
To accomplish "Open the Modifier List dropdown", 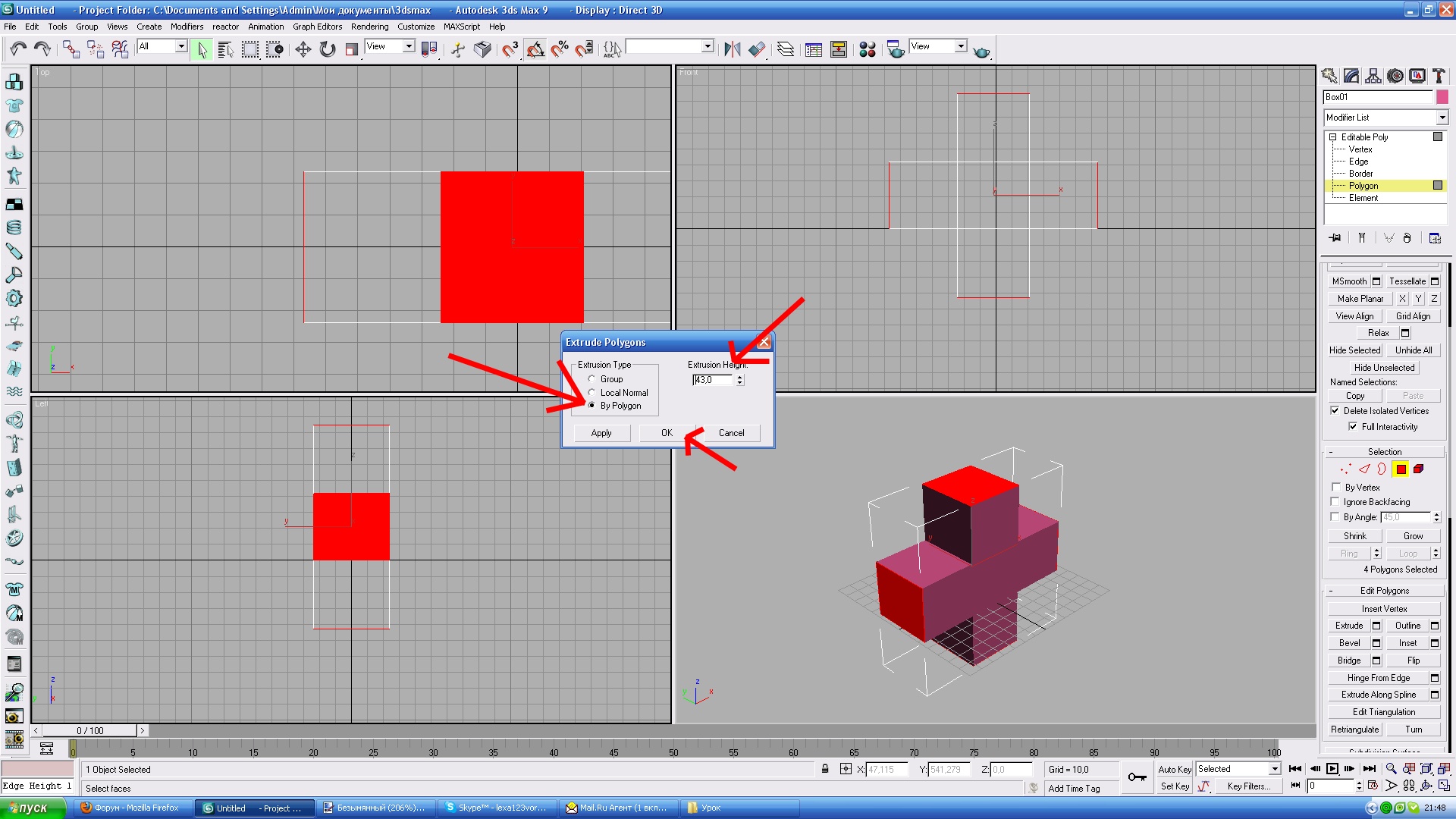I will click(x=1442, y=118).
